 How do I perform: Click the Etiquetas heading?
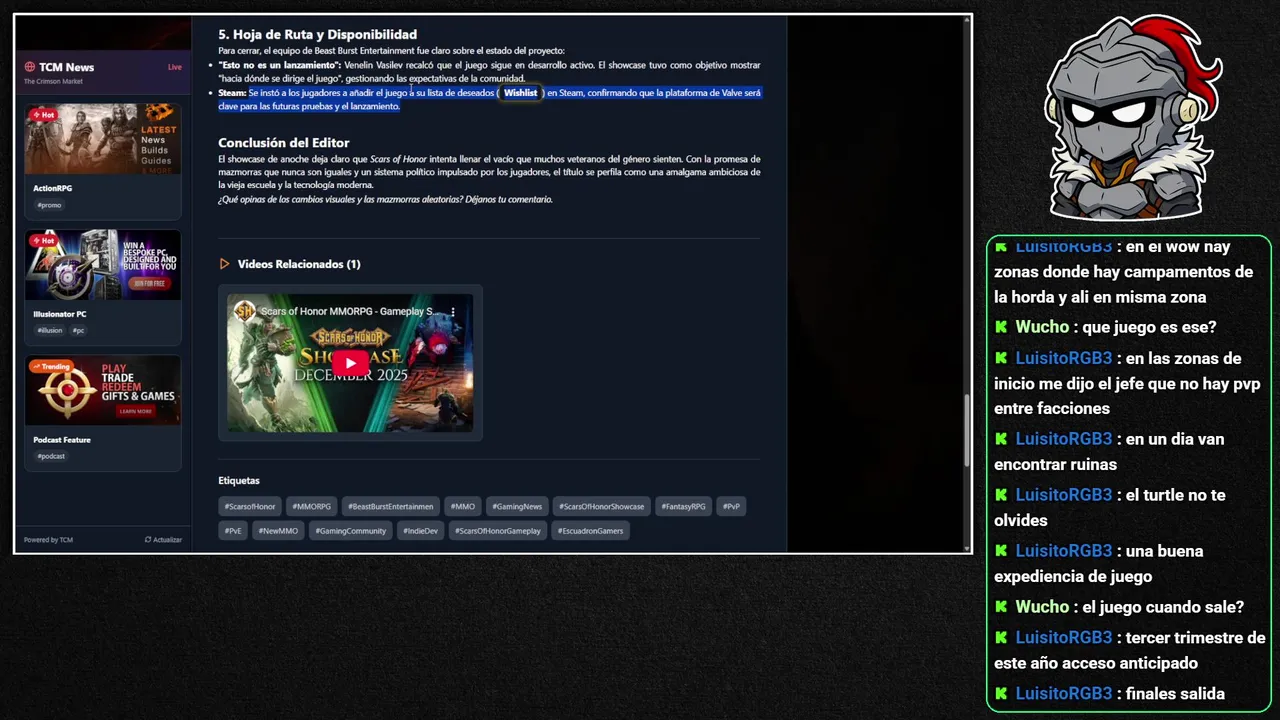(239, 481)
